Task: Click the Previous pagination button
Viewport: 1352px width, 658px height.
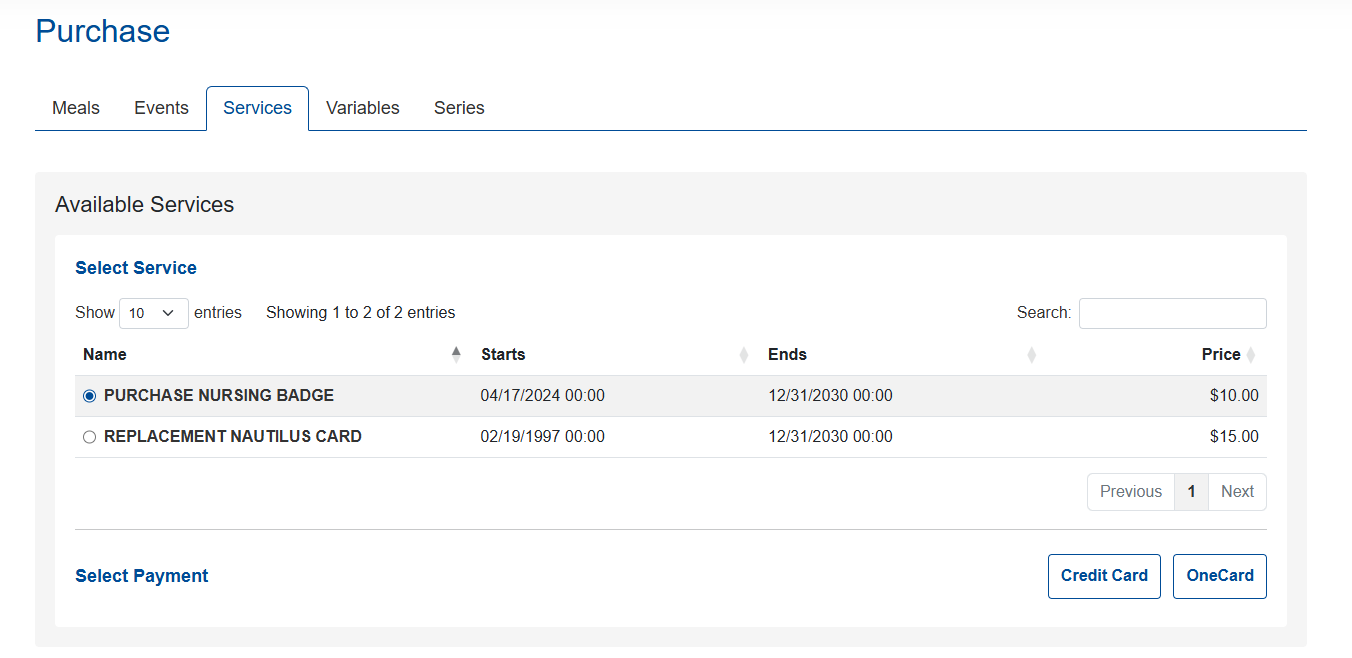Action: click(1130, 492)
